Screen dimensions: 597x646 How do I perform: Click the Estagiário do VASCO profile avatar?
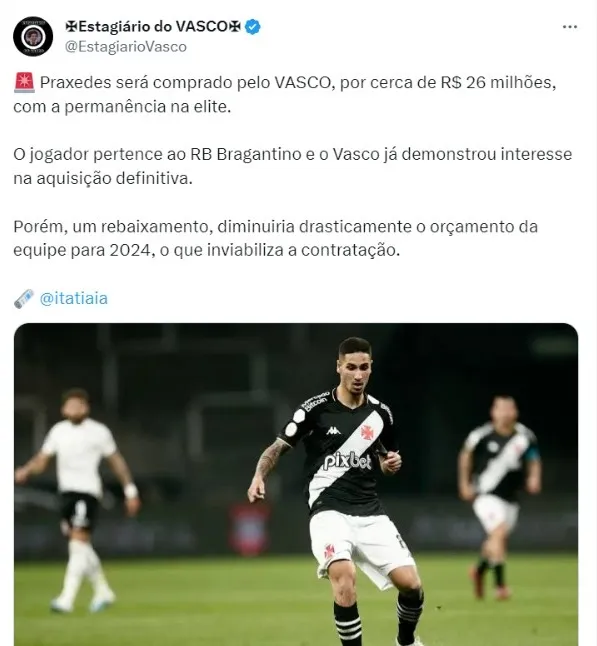(33, 36)
